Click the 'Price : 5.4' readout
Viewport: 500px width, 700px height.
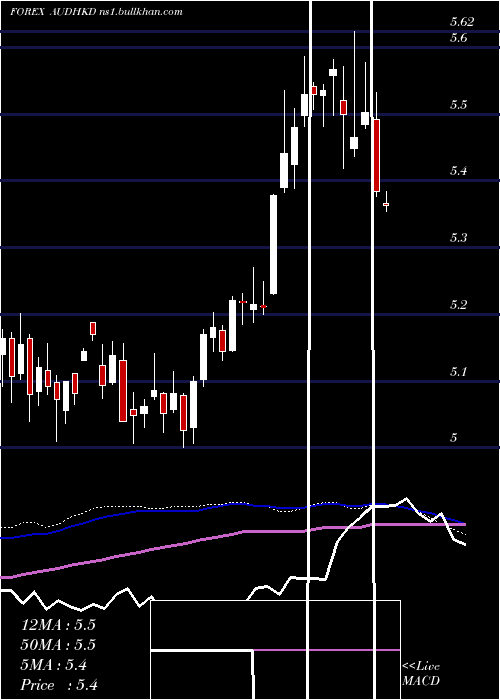pyautogui.click(x=59, y=685)
